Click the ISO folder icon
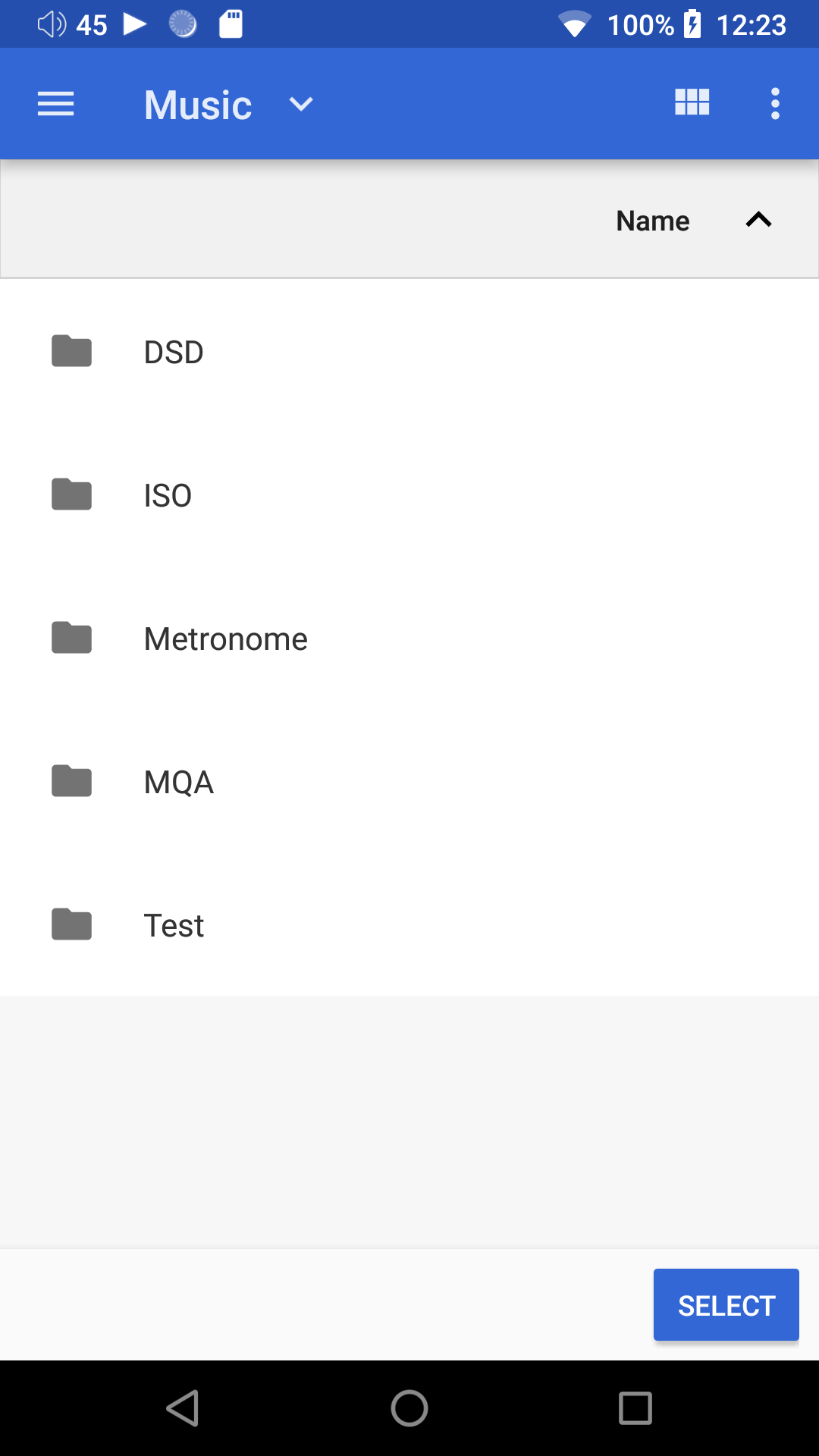The width and height of the screenshot is (819, 1456). pos(72,494)
